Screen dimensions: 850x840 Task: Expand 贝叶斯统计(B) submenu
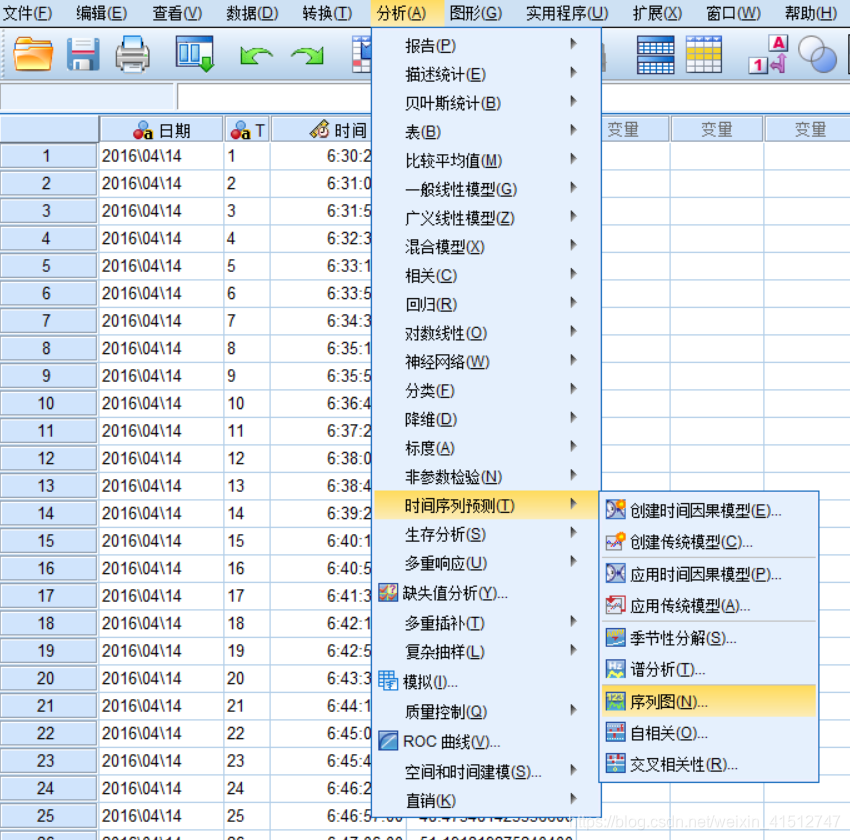[487, 103]
